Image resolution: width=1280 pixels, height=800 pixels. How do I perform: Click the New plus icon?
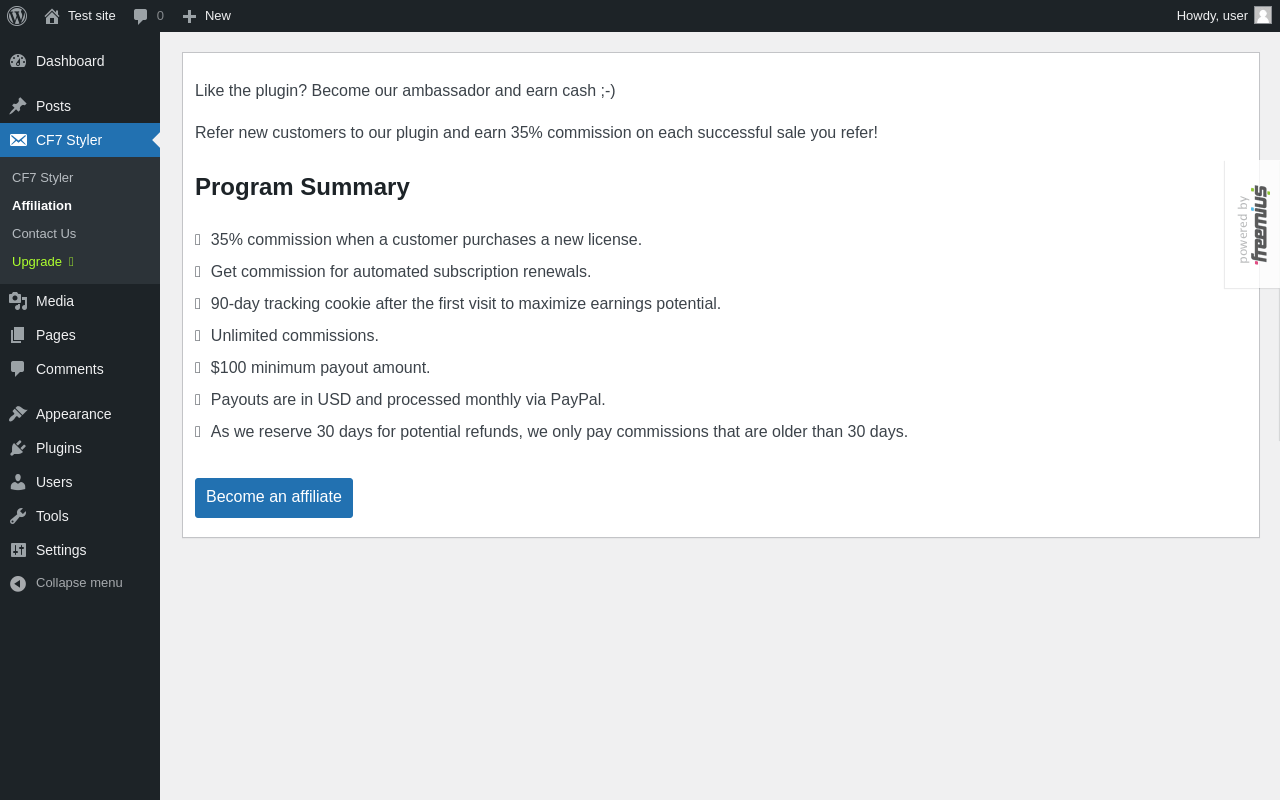pyautogui.click(x=189, y=16)
